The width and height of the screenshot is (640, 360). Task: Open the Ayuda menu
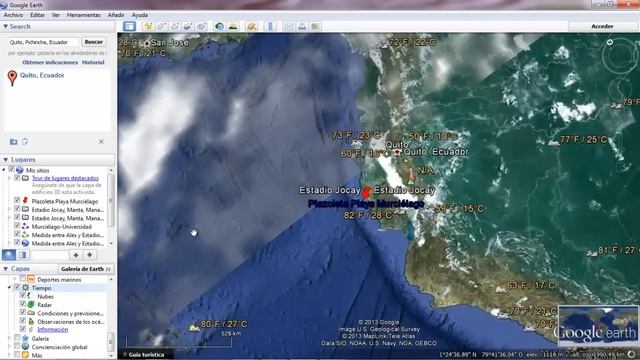[140, 15]
